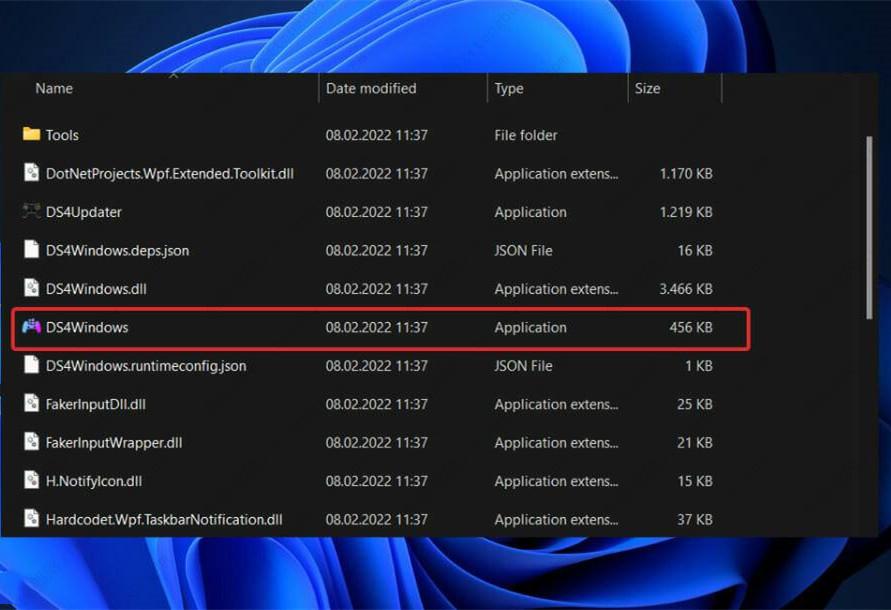Select the H.NotifyIcon.dll file icon

coord(31,481)
